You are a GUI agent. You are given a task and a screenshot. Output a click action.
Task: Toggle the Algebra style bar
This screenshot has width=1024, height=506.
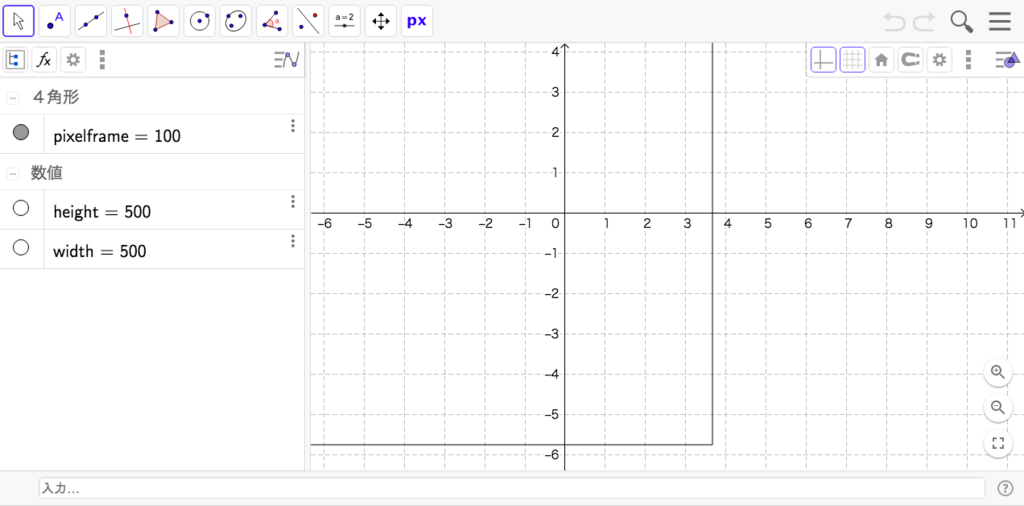(287, 60)
